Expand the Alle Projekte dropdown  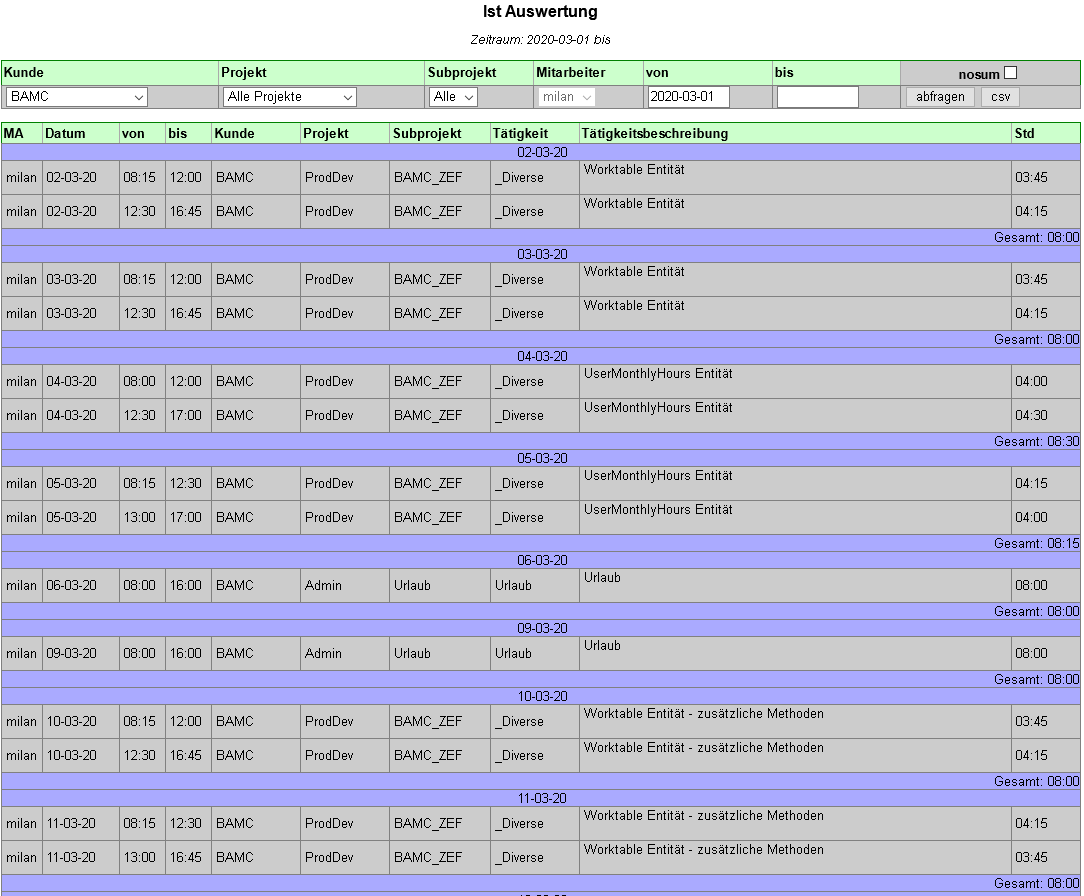pyautogui.click(x=290, y=97)
